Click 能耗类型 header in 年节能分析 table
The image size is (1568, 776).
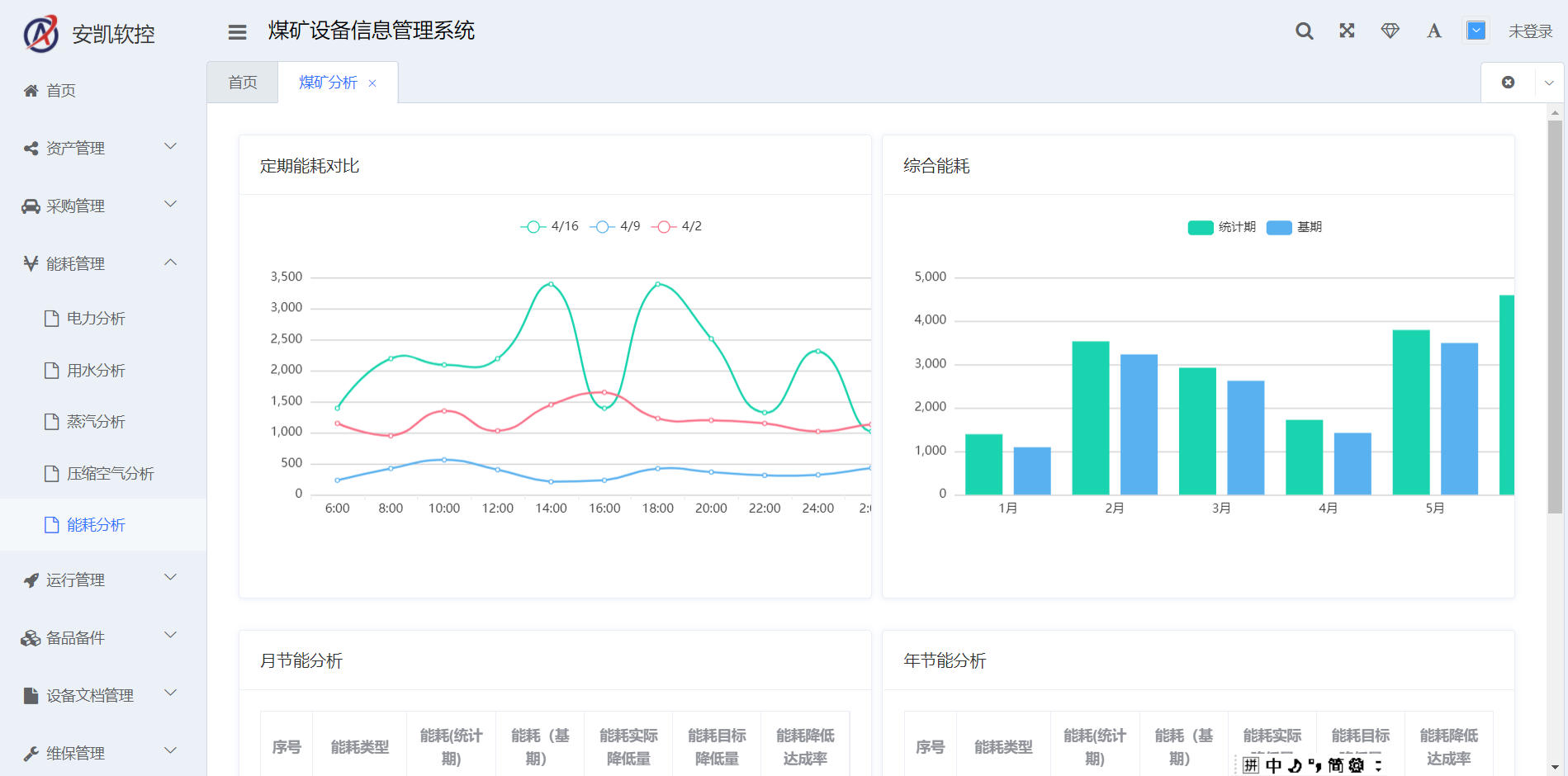[x=1003, y=747]
